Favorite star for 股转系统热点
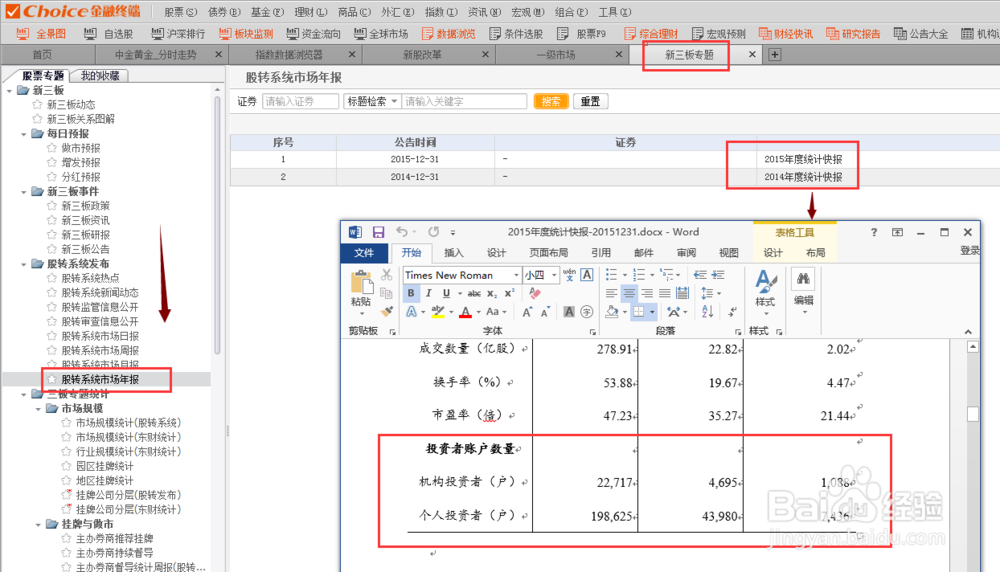1000x572 pixels. tap(52, 277)
